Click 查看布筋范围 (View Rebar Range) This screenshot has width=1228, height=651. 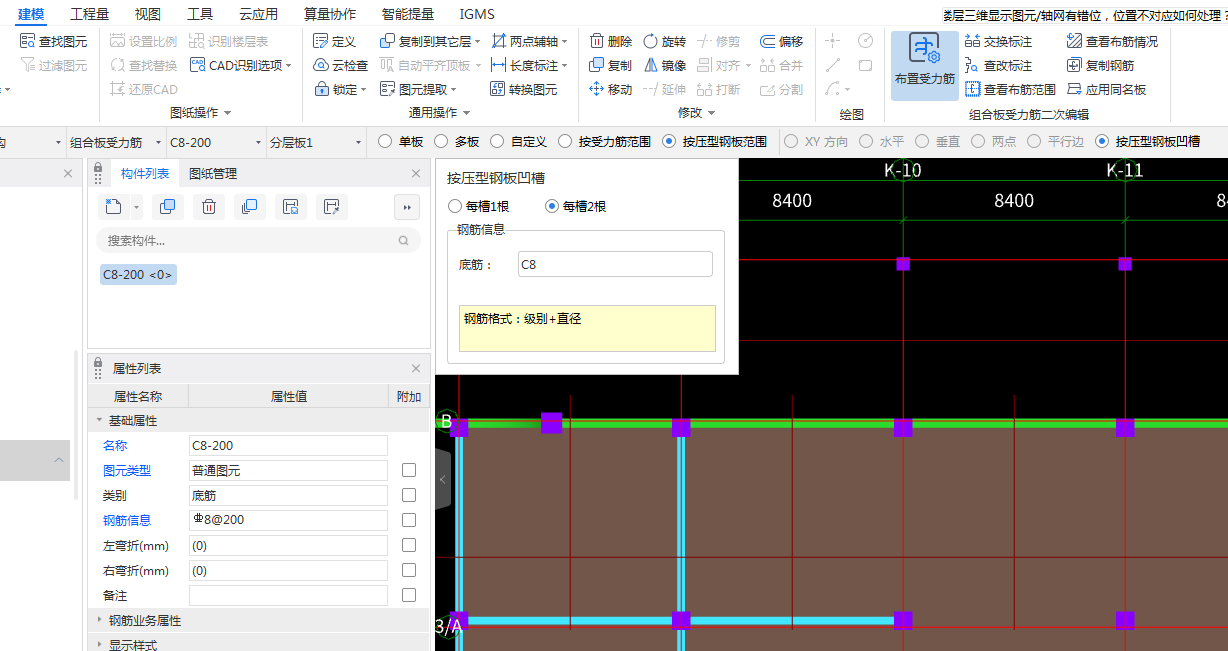point(1010,89)
